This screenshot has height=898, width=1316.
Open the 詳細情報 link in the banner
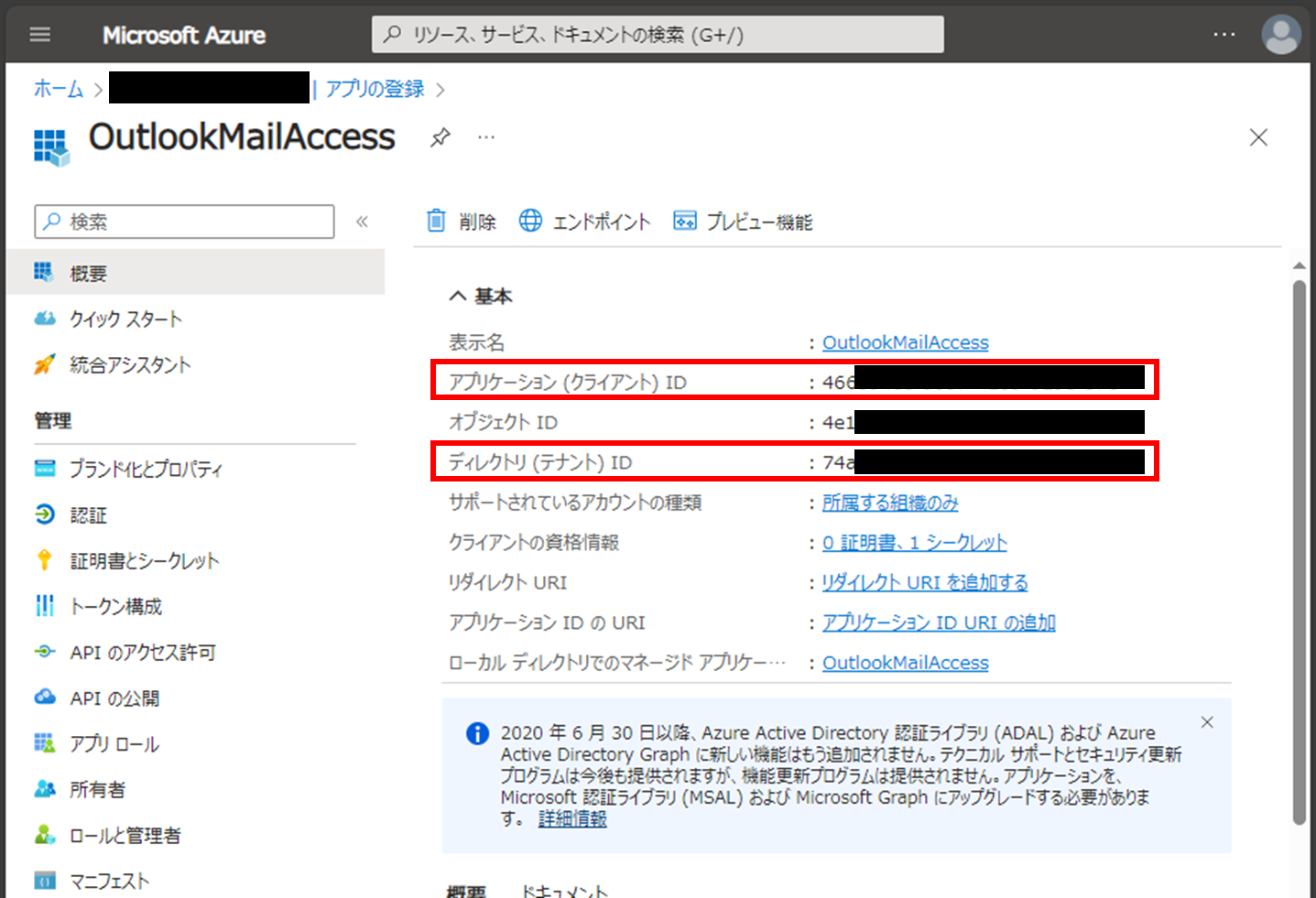tap(572, 819)
